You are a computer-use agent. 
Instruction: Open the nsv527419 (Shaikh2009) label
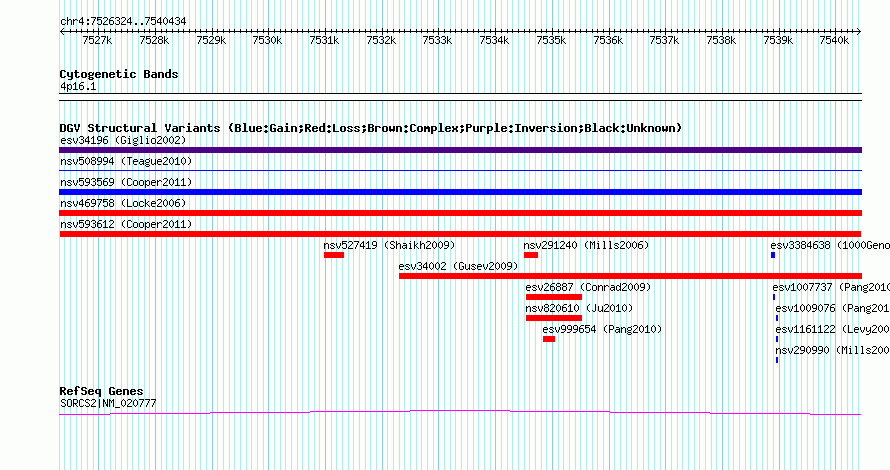[389, 245]
